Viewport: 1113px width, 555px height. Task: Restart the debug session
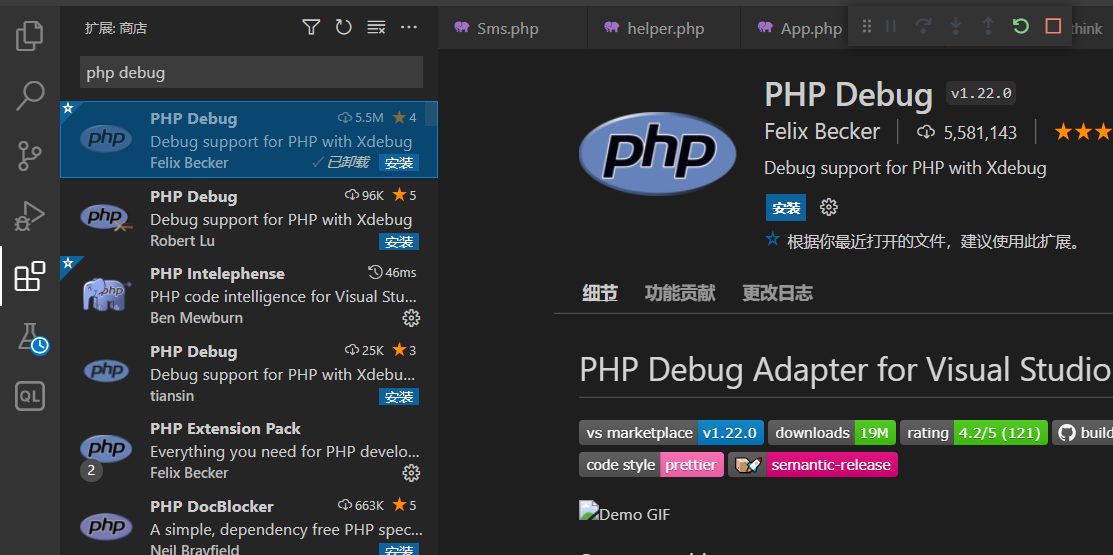pos(1021,27)
